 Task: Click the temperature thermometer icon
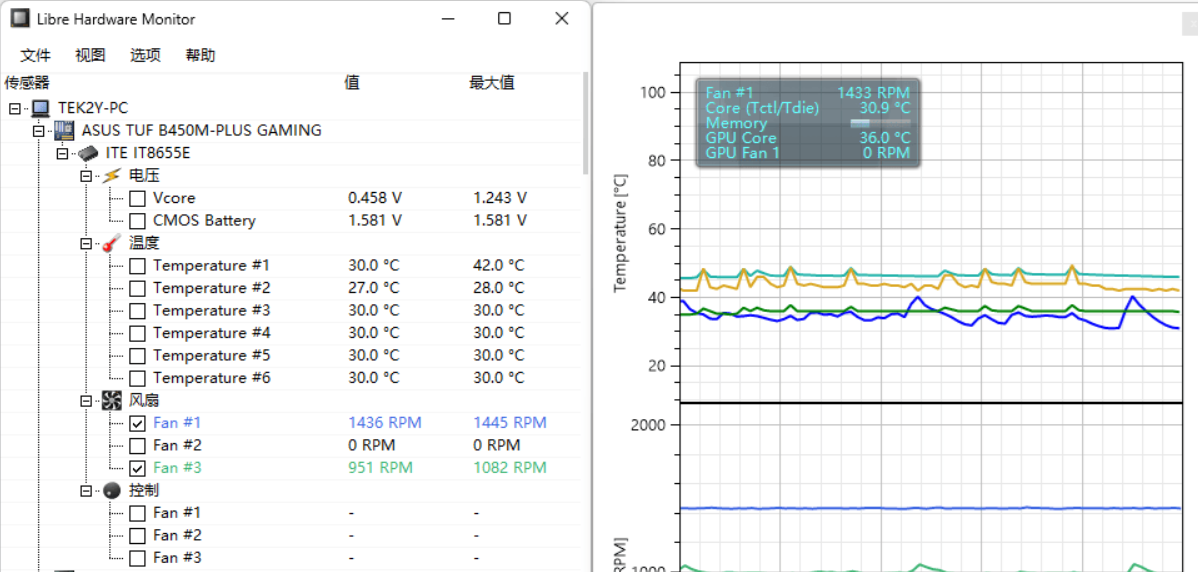(112, 243)
